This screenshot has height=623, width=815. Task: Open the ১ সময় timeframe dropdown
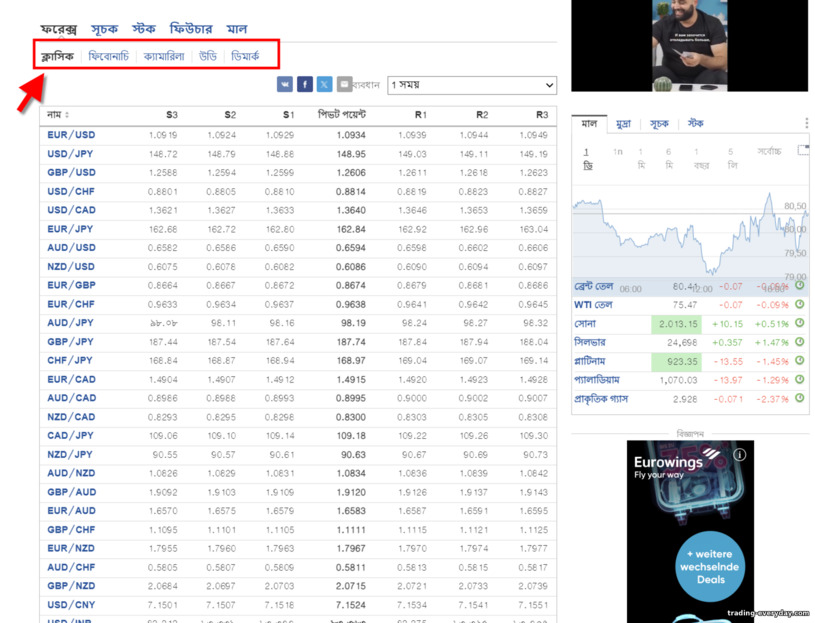point(472,85)
